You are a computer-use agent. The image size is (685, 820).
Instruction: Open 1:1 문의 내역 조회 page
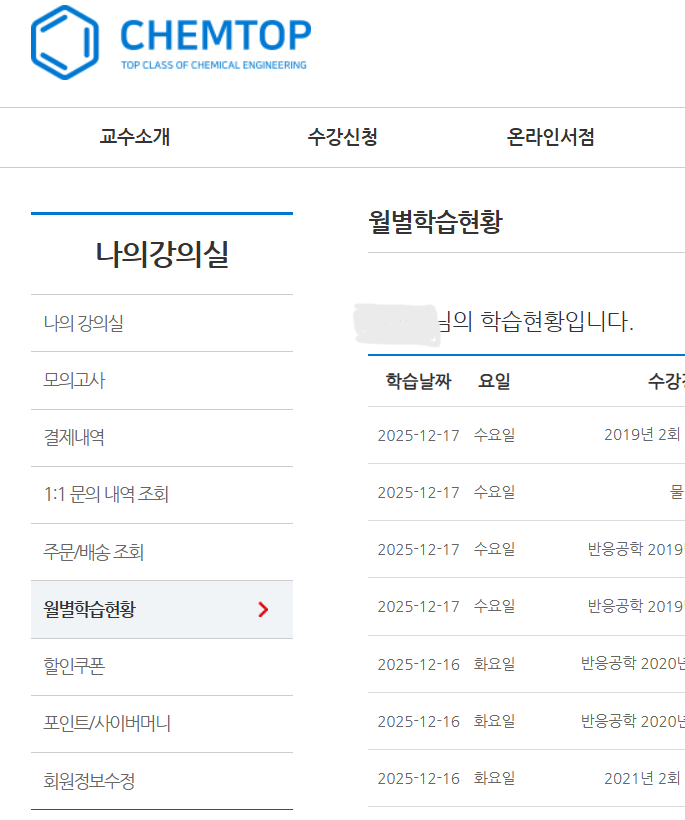pyautogui.click(x=106, y=494)
